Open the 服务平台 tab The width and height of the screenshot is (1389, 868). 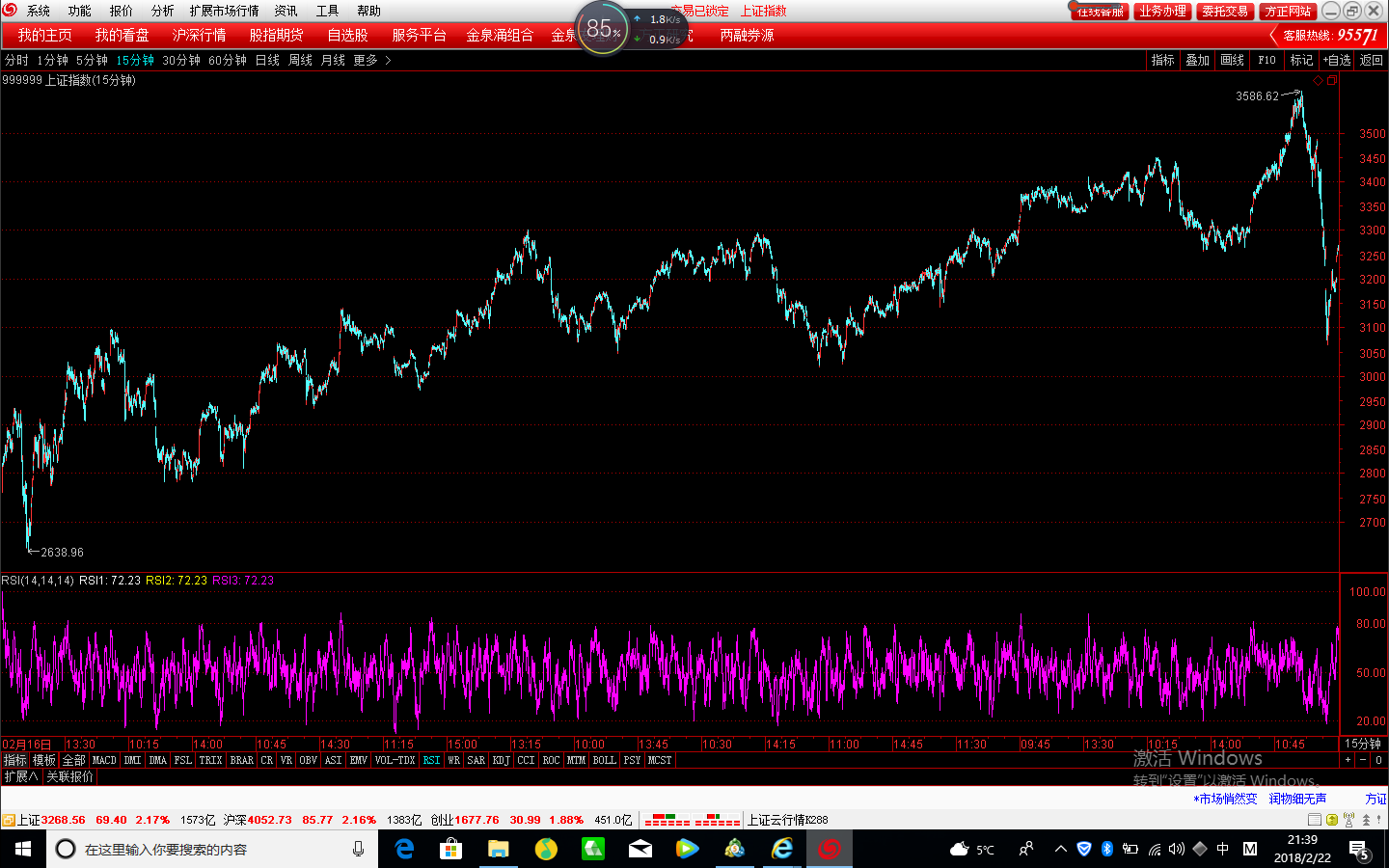tap(420, 35)
